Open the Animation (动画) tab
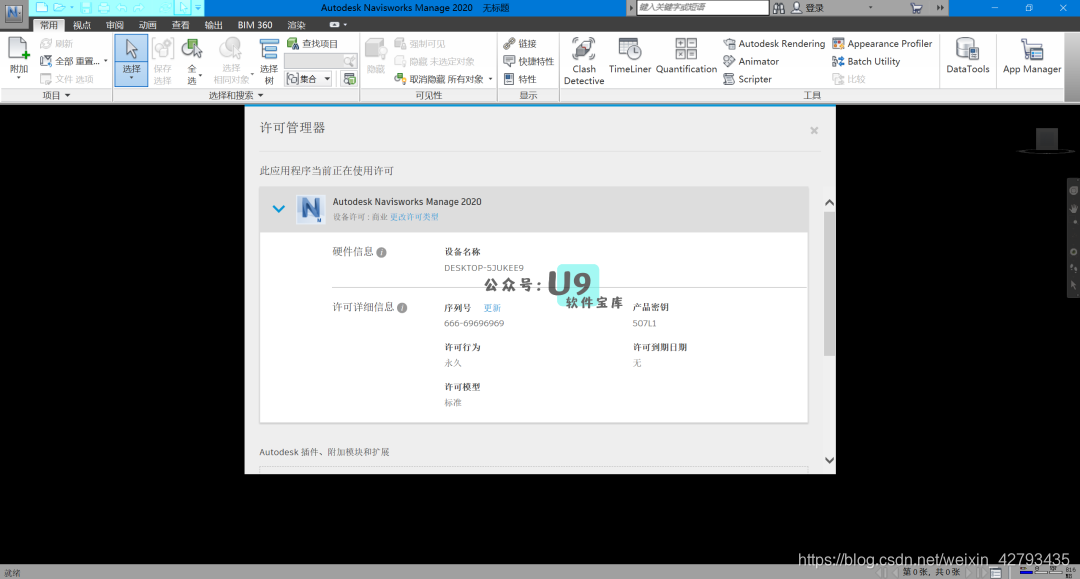 (147, 25)
